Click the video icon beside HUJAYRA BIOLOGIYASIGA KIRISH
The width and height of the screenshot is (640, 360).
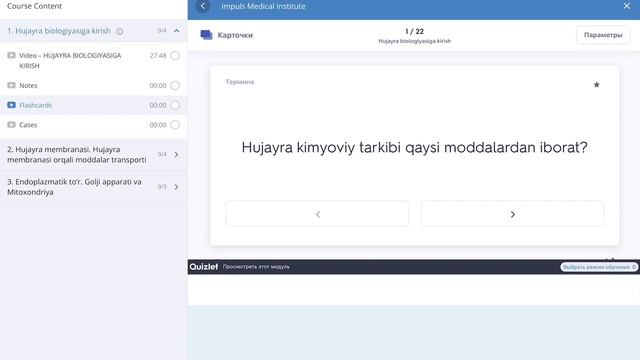(11, 55)
